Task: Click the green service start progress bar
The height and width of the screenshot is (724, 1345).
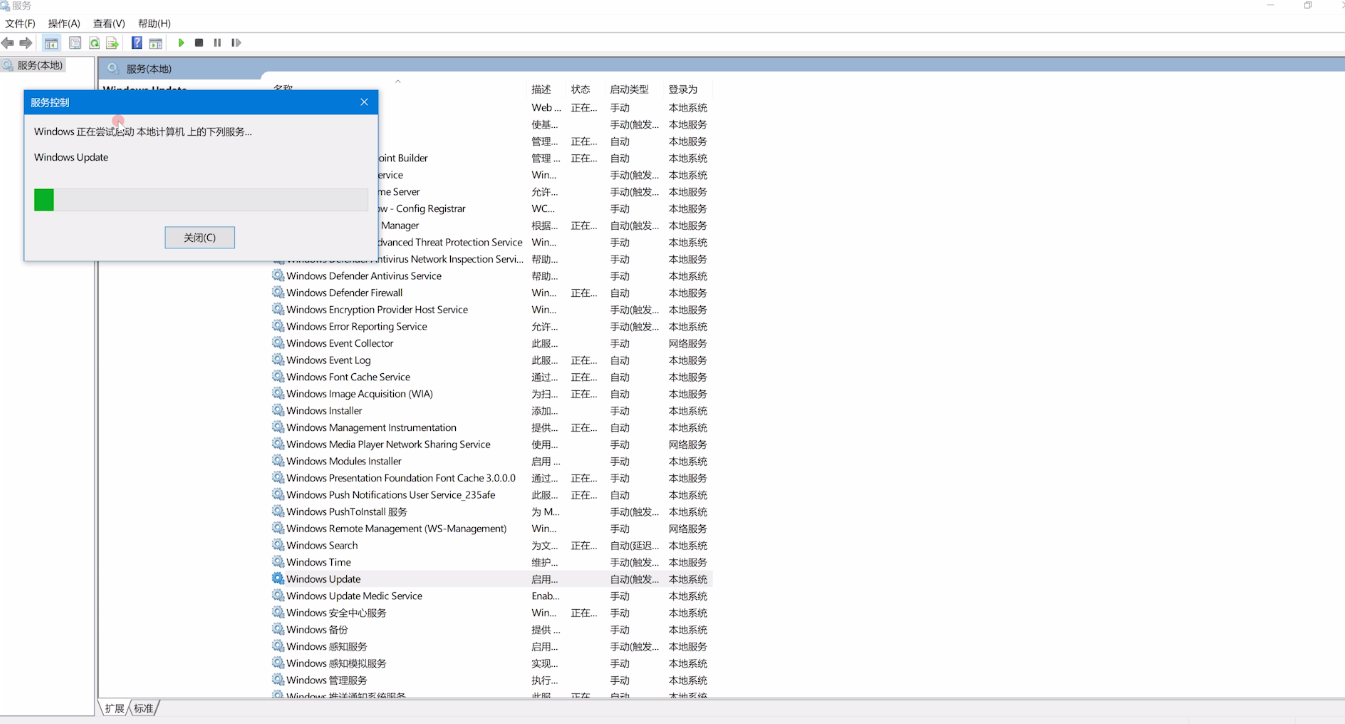Action: (201, 200)
